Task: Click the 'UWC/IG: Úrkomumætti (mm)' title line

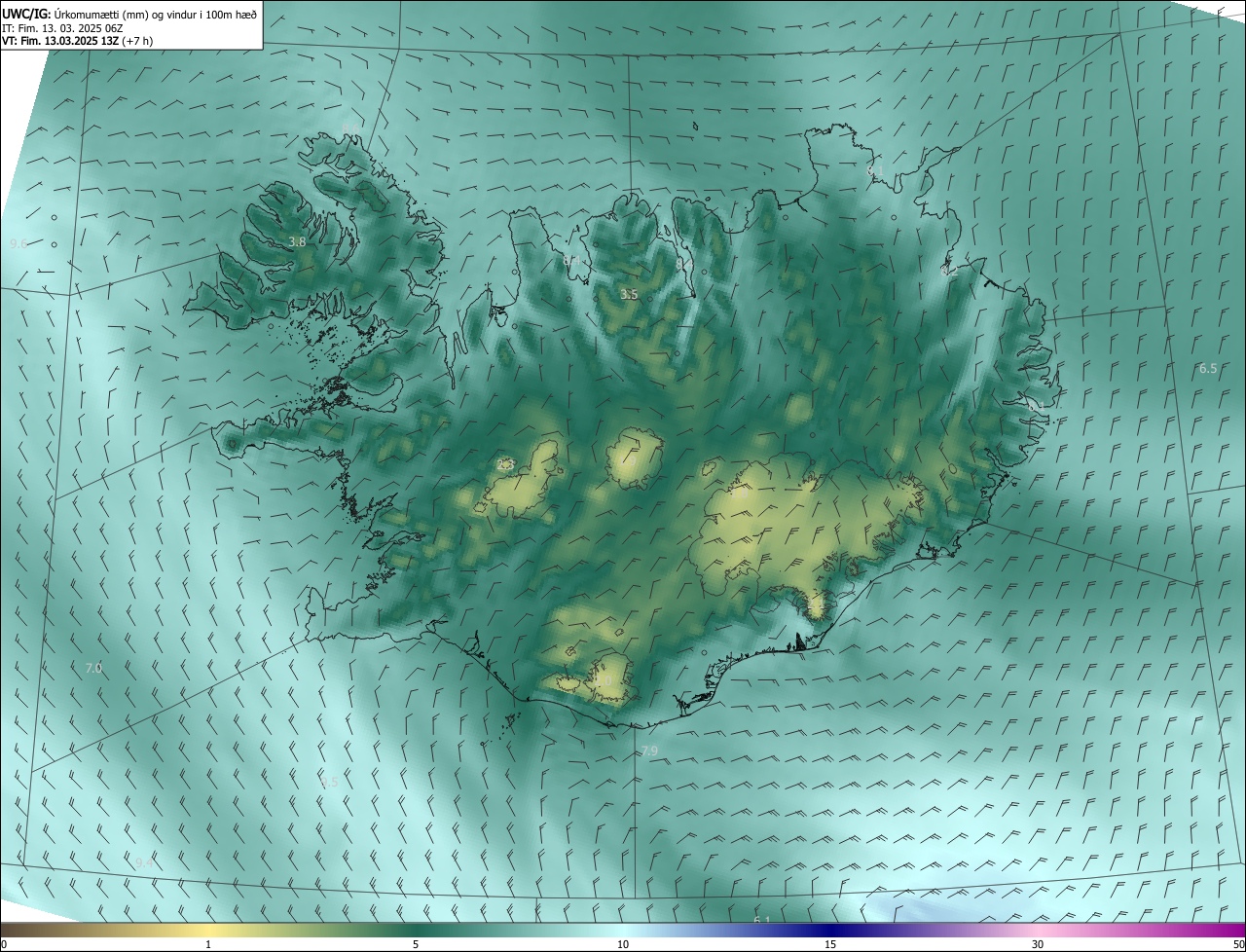Action: (x=129, y=13)
